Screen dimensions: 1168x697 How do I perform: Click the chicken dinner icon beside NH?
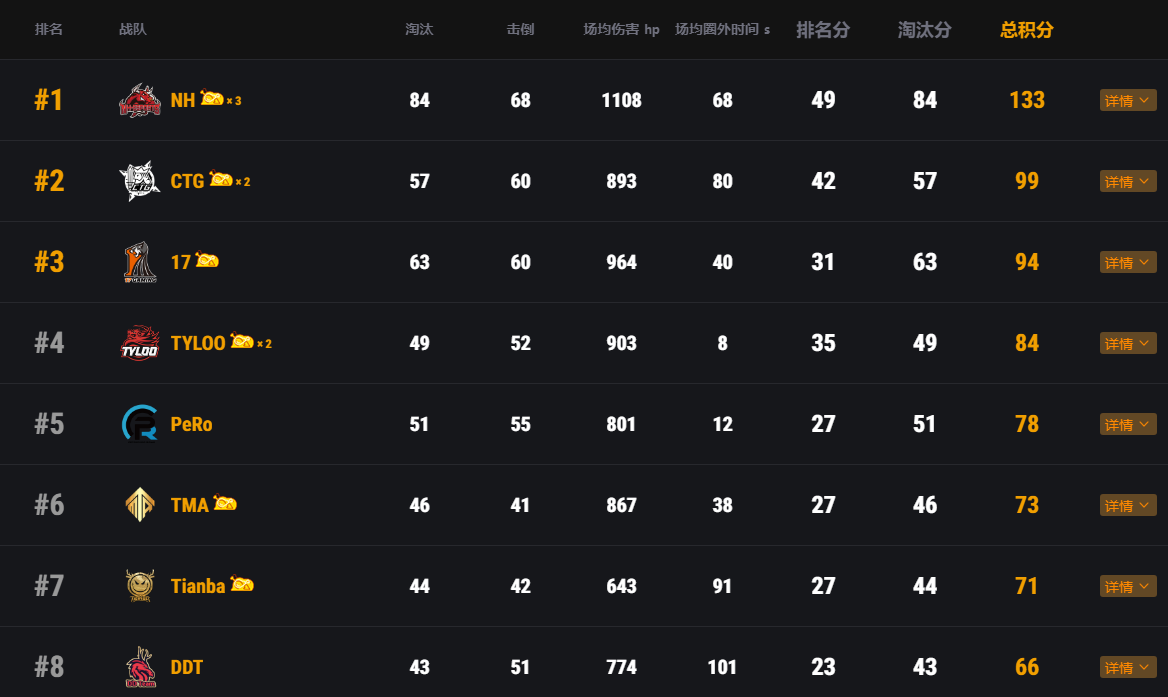coord(212,98)
